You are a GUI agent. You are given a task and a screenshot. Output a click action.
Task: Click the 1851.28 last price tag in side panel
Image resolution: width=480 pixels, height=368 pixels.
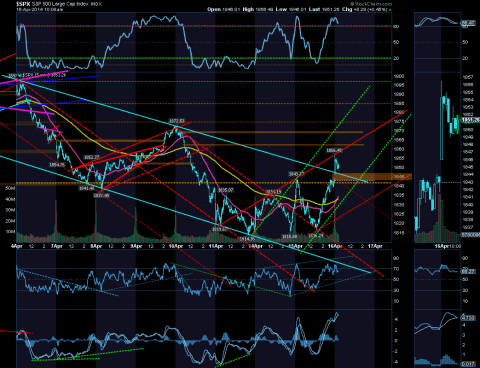[x=470, y=120]
